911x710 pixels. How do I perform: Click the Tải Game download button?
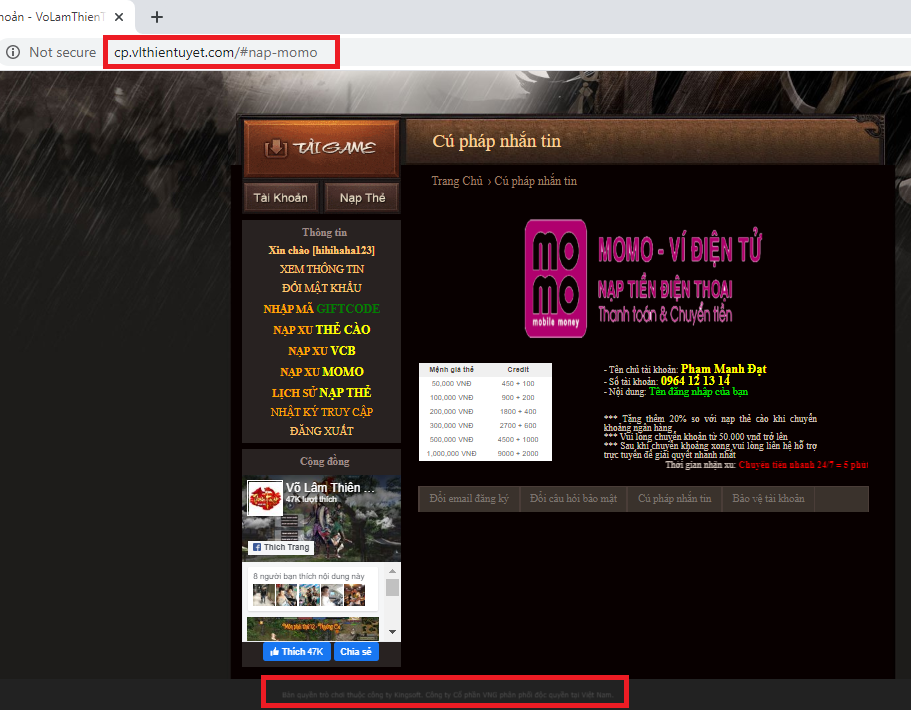point(321,148)
